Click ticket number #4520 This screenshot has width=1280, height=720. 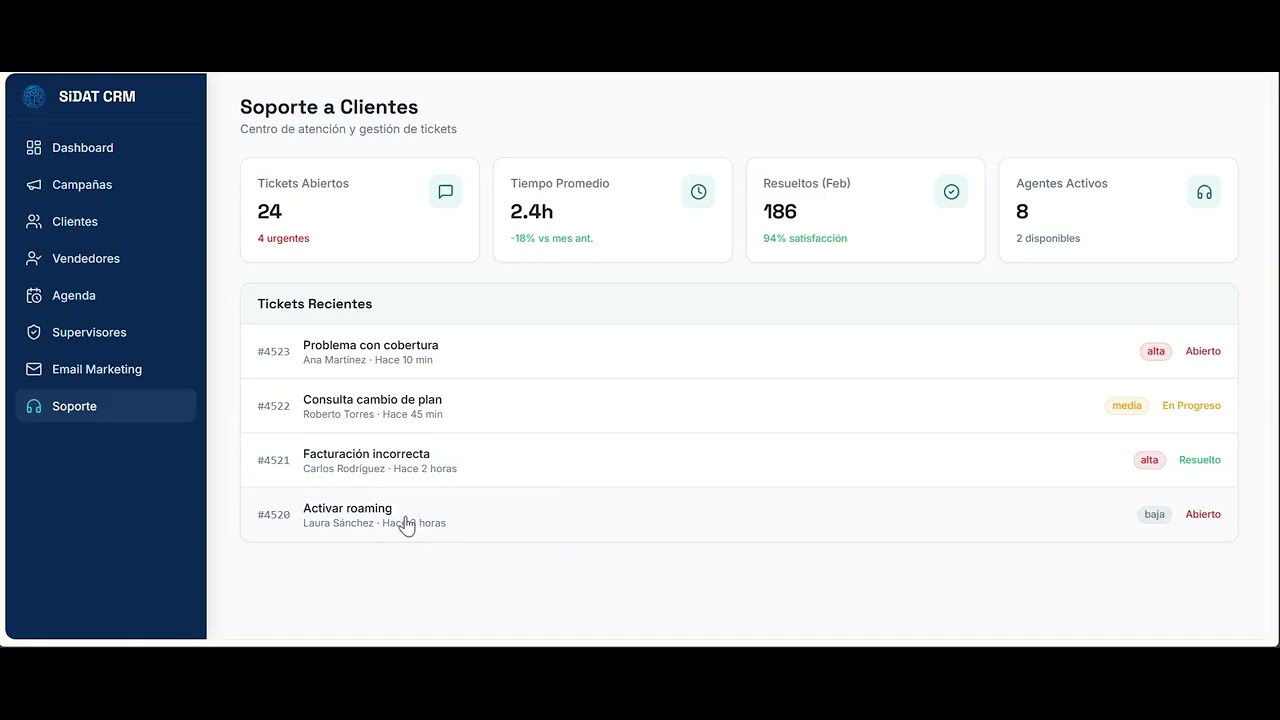click(273, 515)
